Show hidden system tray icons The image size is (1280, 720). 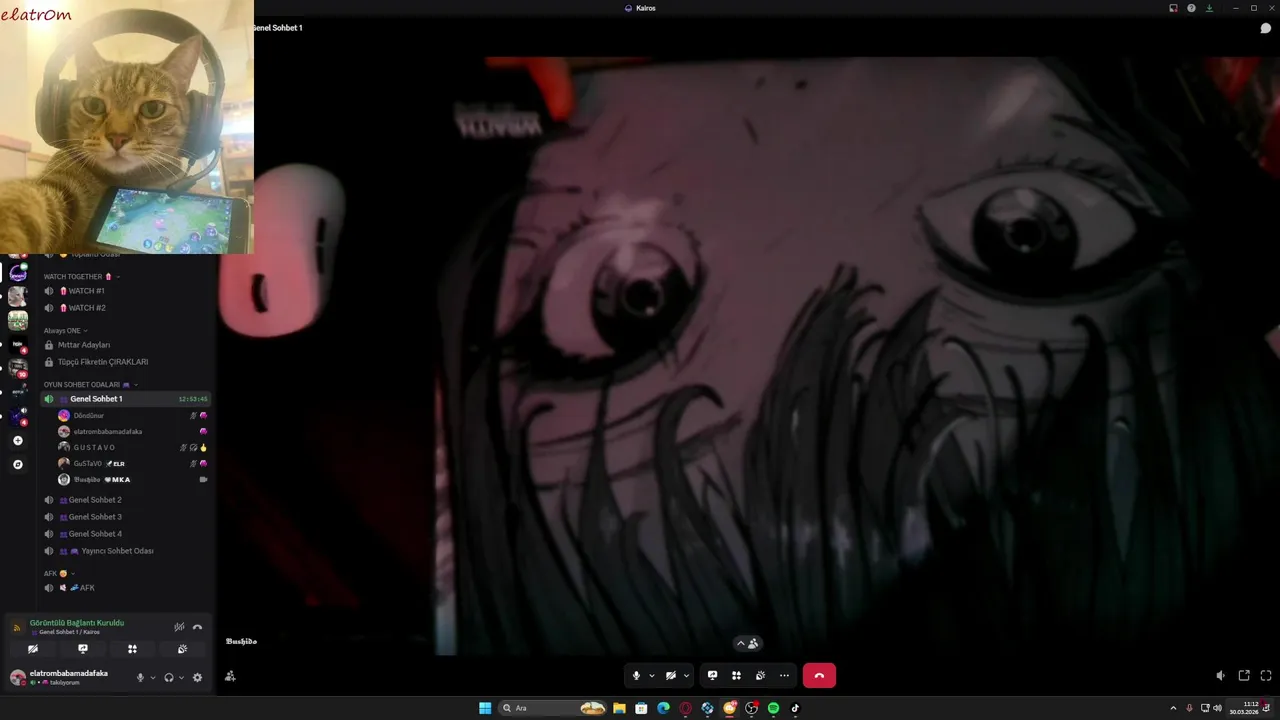point(1173,708)
